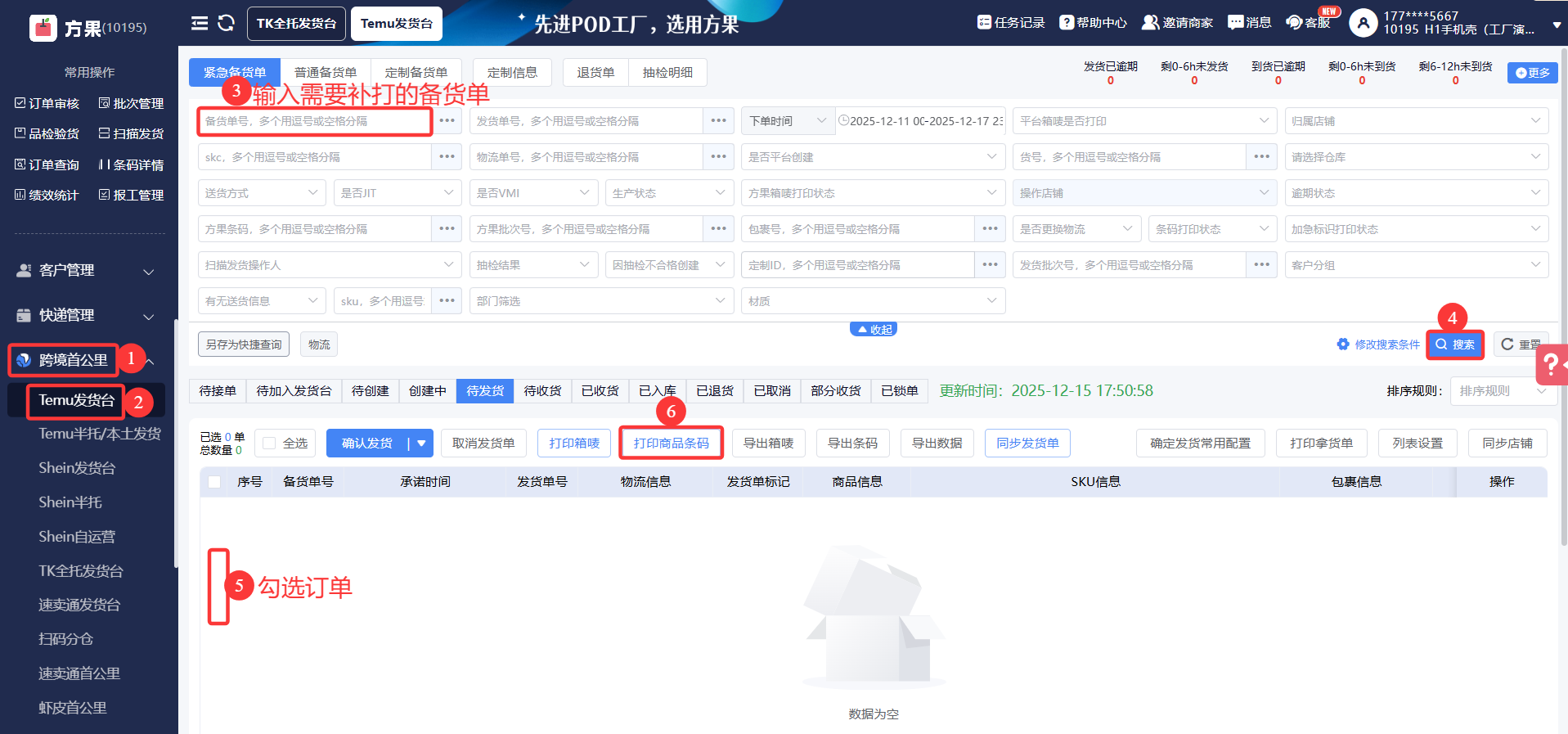Screen dimensions: 1568x734
Task: Select 已收货 status tab
Action: (600, 391)
